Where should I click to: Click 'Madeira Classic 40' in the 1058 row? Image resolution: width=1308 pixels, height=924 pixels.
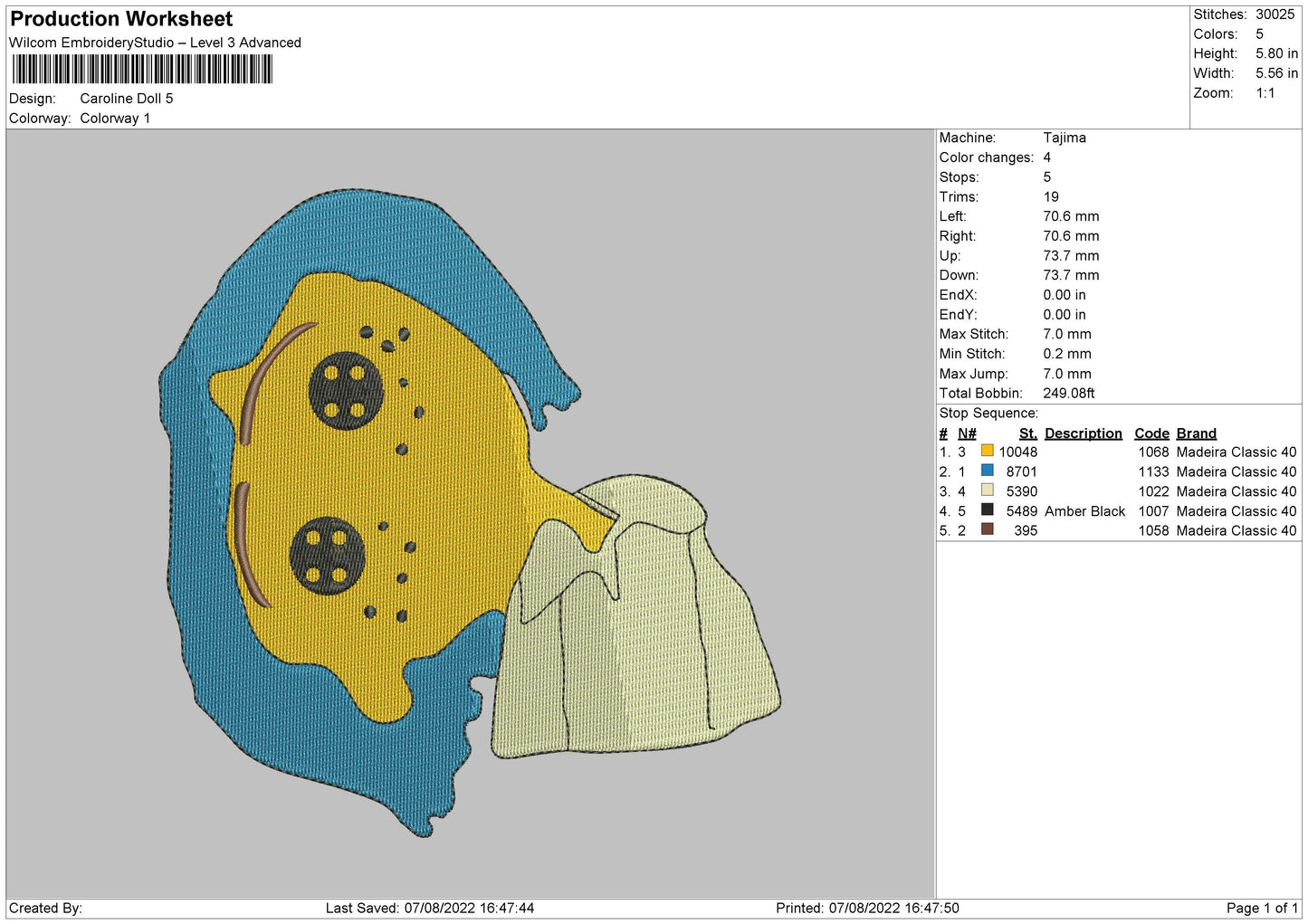pos(1236,531)
